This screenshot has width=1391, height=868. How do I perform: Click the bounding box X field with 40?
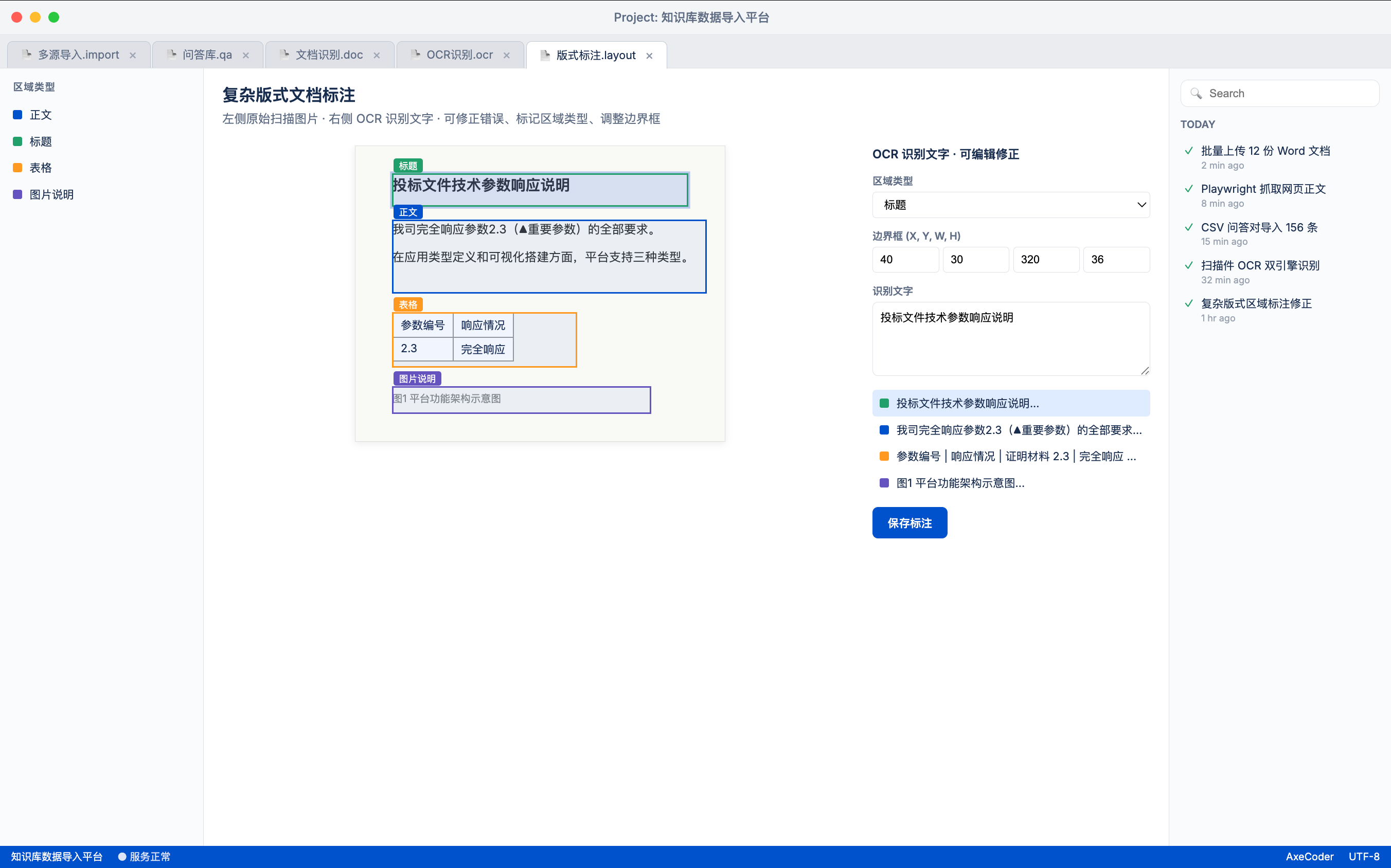[906, 260]
